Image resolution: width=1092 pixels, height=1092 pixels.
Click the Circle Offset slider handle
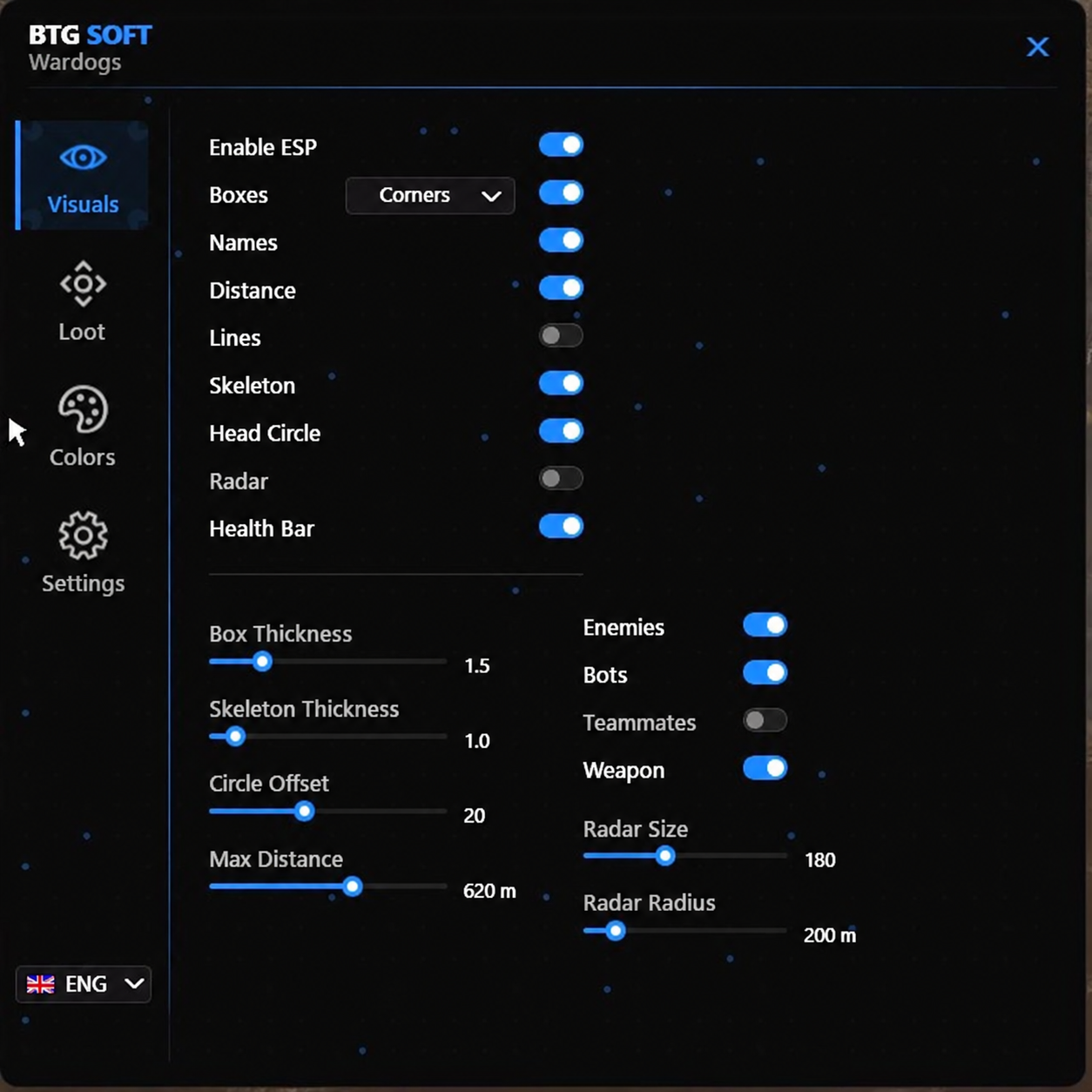point(304,812)
